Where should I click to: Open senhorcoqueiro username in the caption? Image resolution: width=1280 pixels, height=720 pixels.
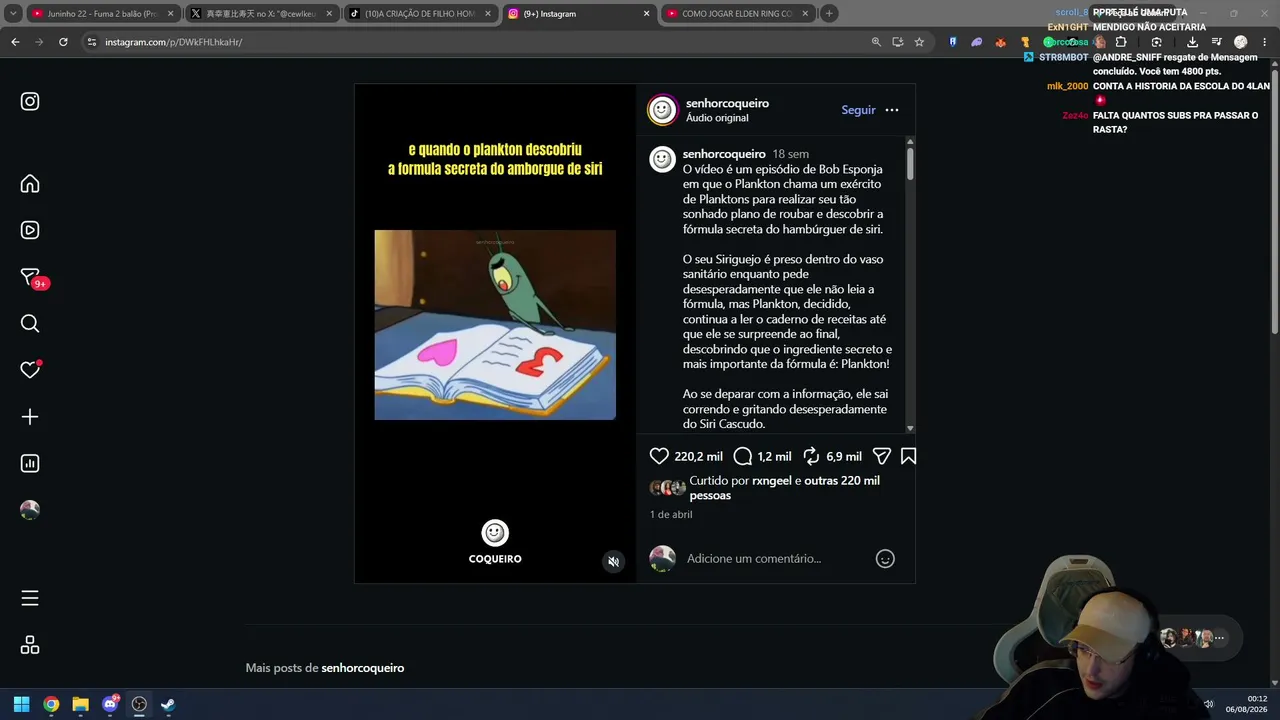click(x=724, y=154)
